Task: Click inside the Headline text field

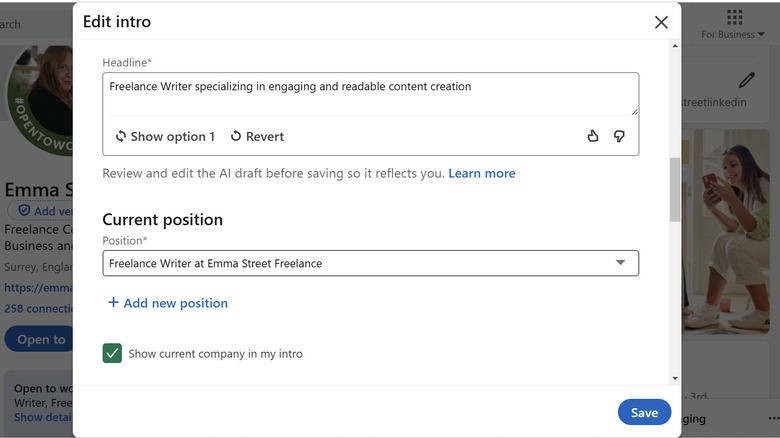Action: coord(370,94)
